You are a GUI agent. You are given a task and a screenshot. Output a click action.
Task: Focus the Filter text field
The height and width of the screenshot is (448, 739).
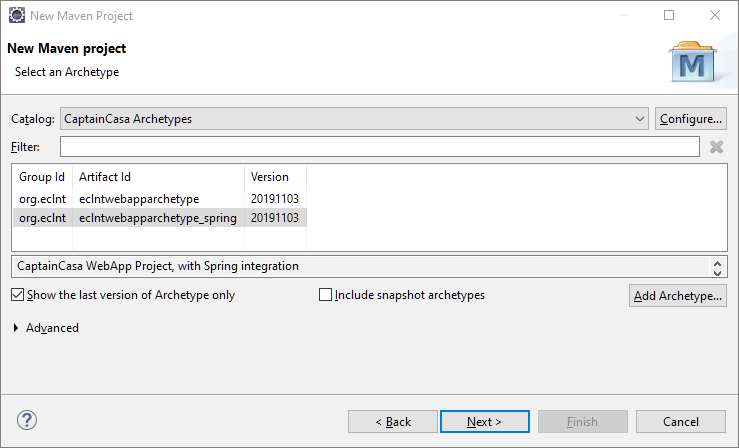tap(379, 147)
